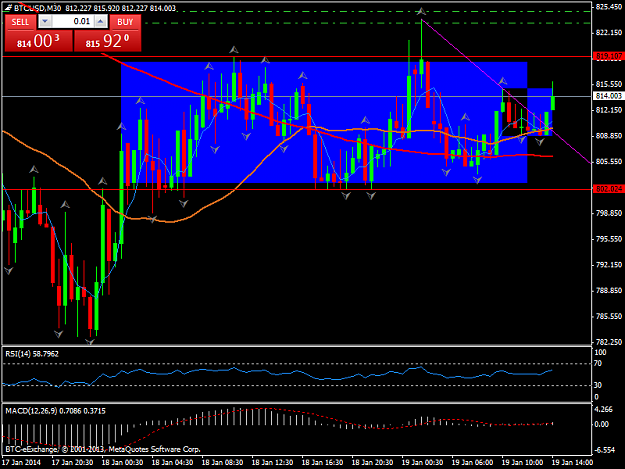The image size is (625, 469).
Task: Click the RSI 70 level label
Action: tap(598, 363)
